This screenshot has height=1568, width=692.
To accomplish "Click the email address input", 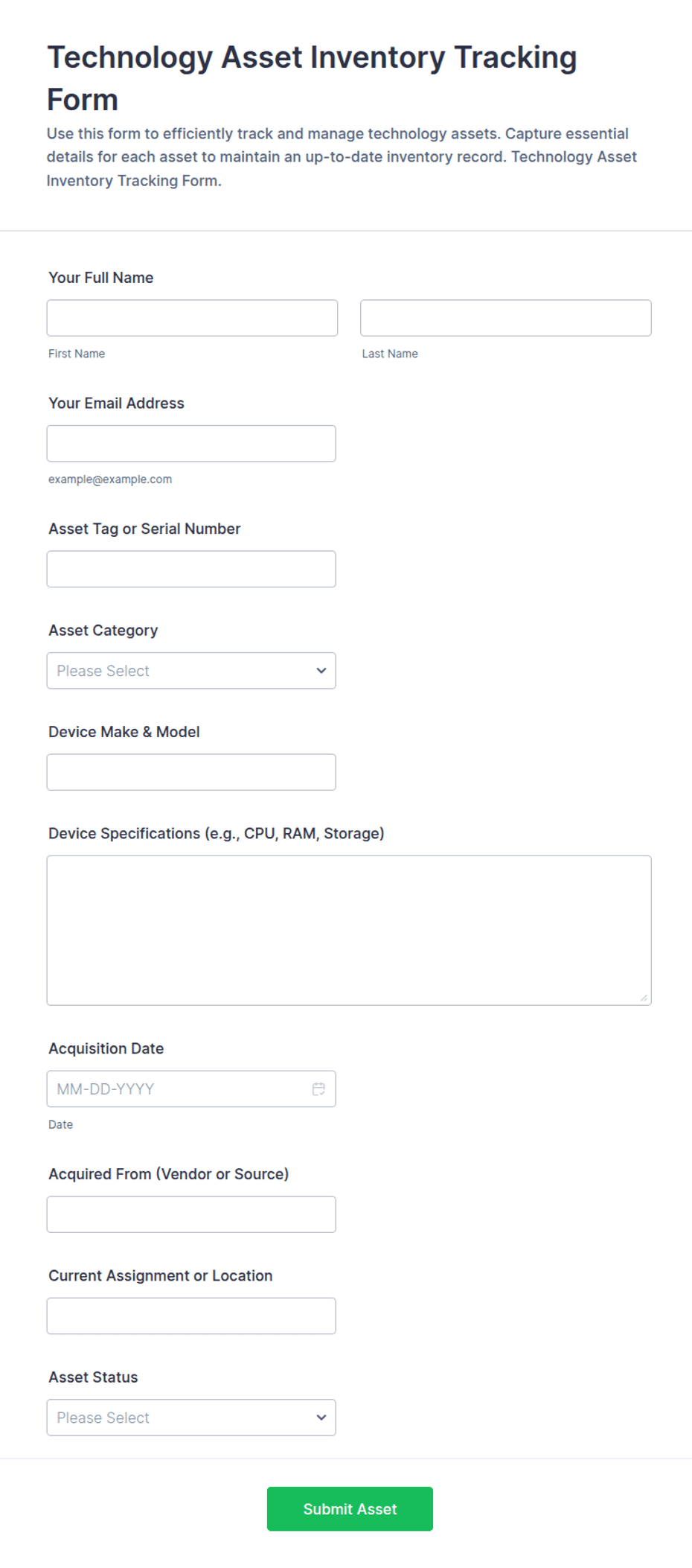I will click(x=191, y=444).
